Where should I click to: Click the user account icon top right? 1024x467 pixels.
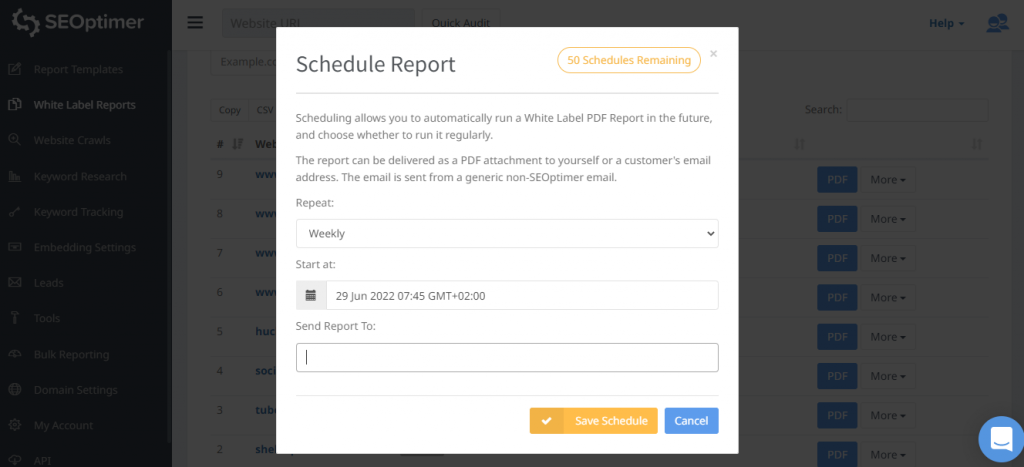pos(997,23)
